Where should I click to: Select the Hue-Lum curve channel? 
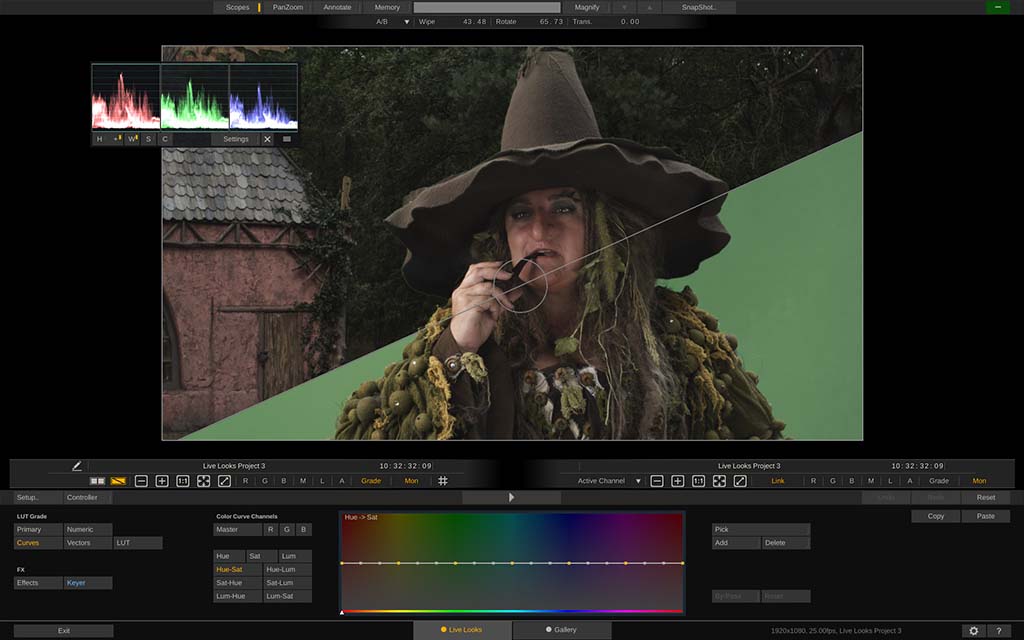(287, 569)
